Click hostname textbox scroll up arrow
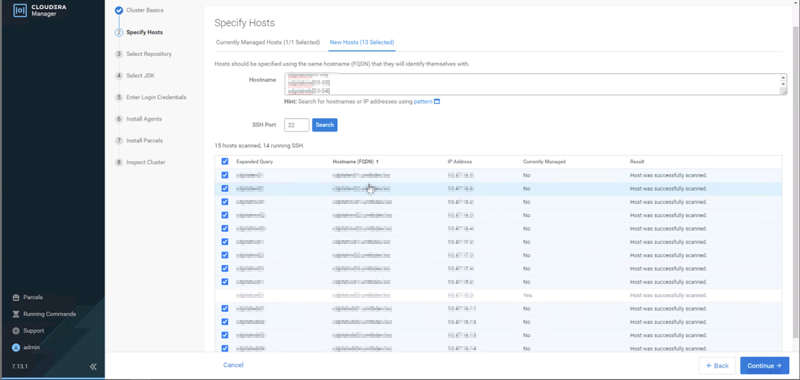Viewport: 800px width, 380px height. 783,78
